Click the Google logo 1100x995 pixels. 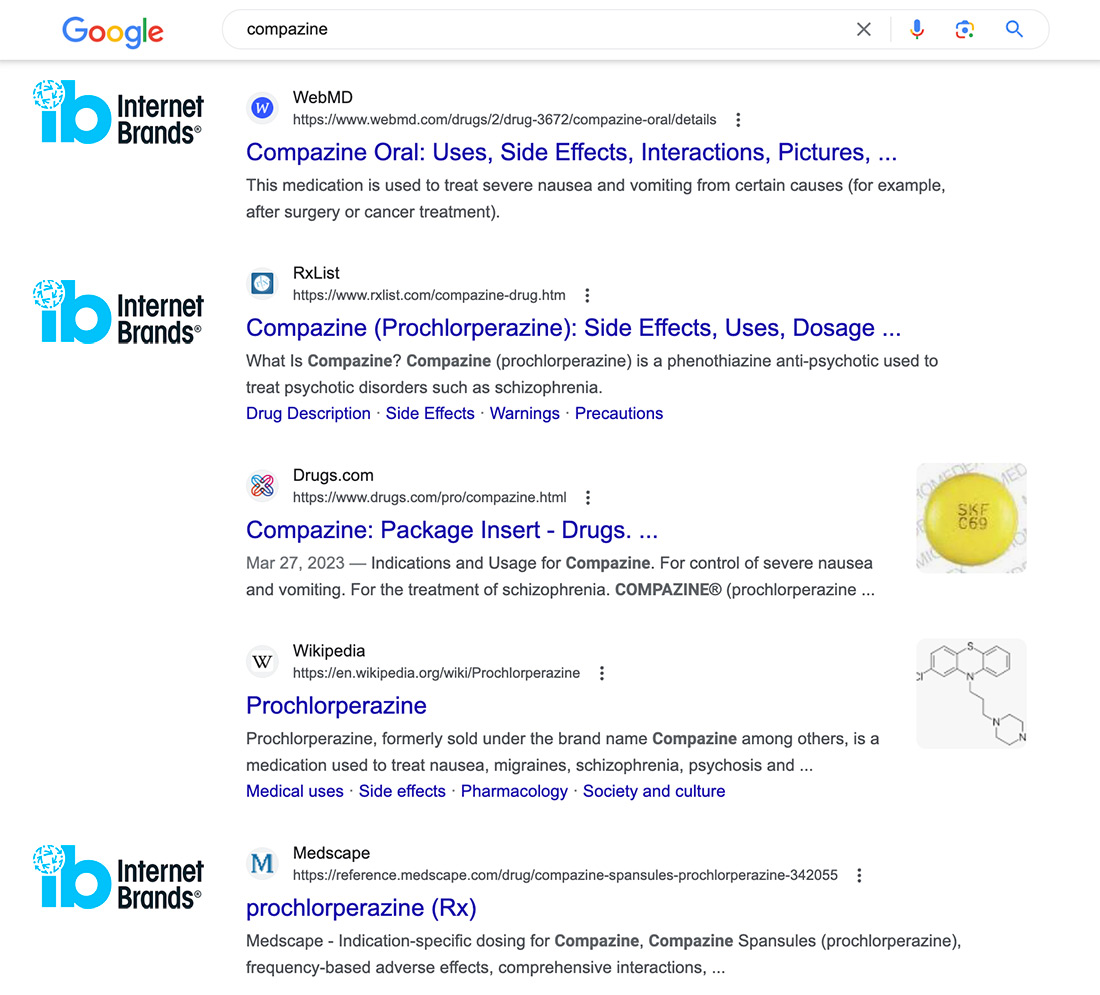pyautogui.click(x=113, y=32)
